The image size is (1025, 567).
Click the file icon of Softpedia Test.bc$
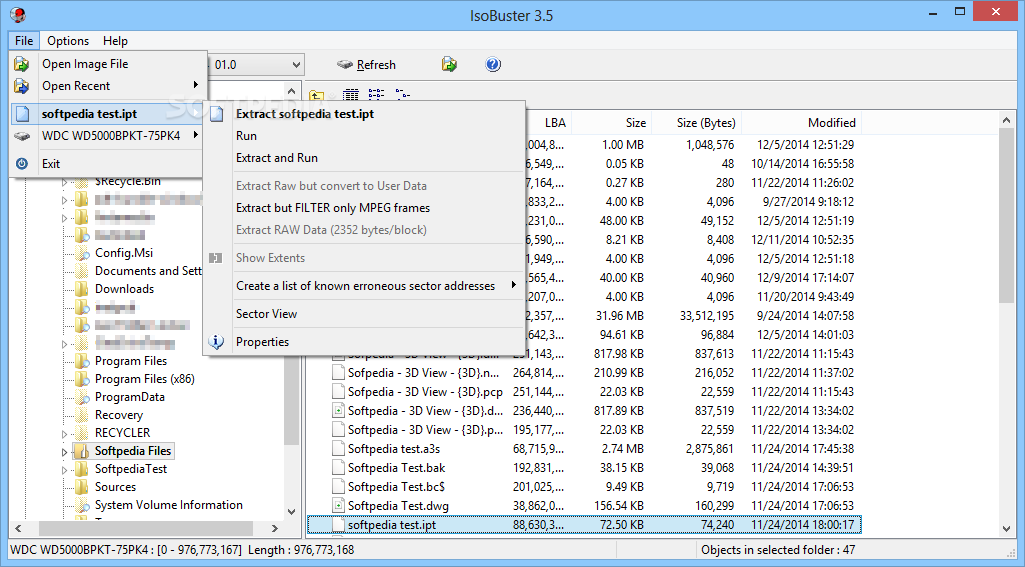(x=338, y=487)
